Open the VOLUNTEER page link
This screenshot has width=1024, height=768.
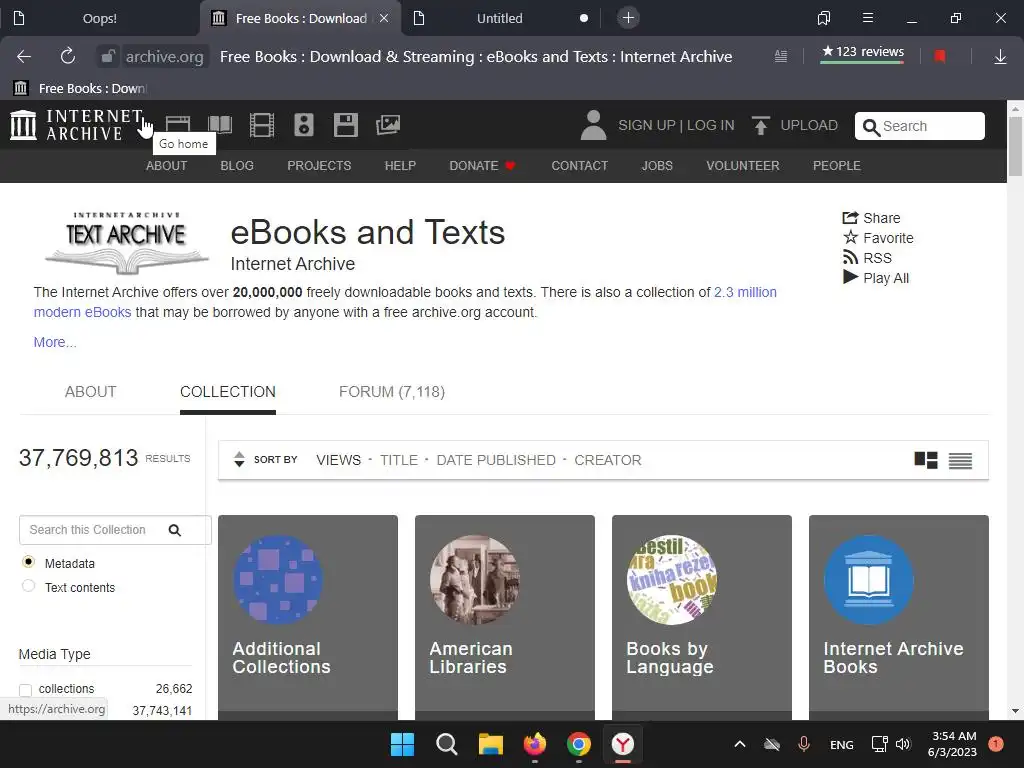click(x=743, y=166)
